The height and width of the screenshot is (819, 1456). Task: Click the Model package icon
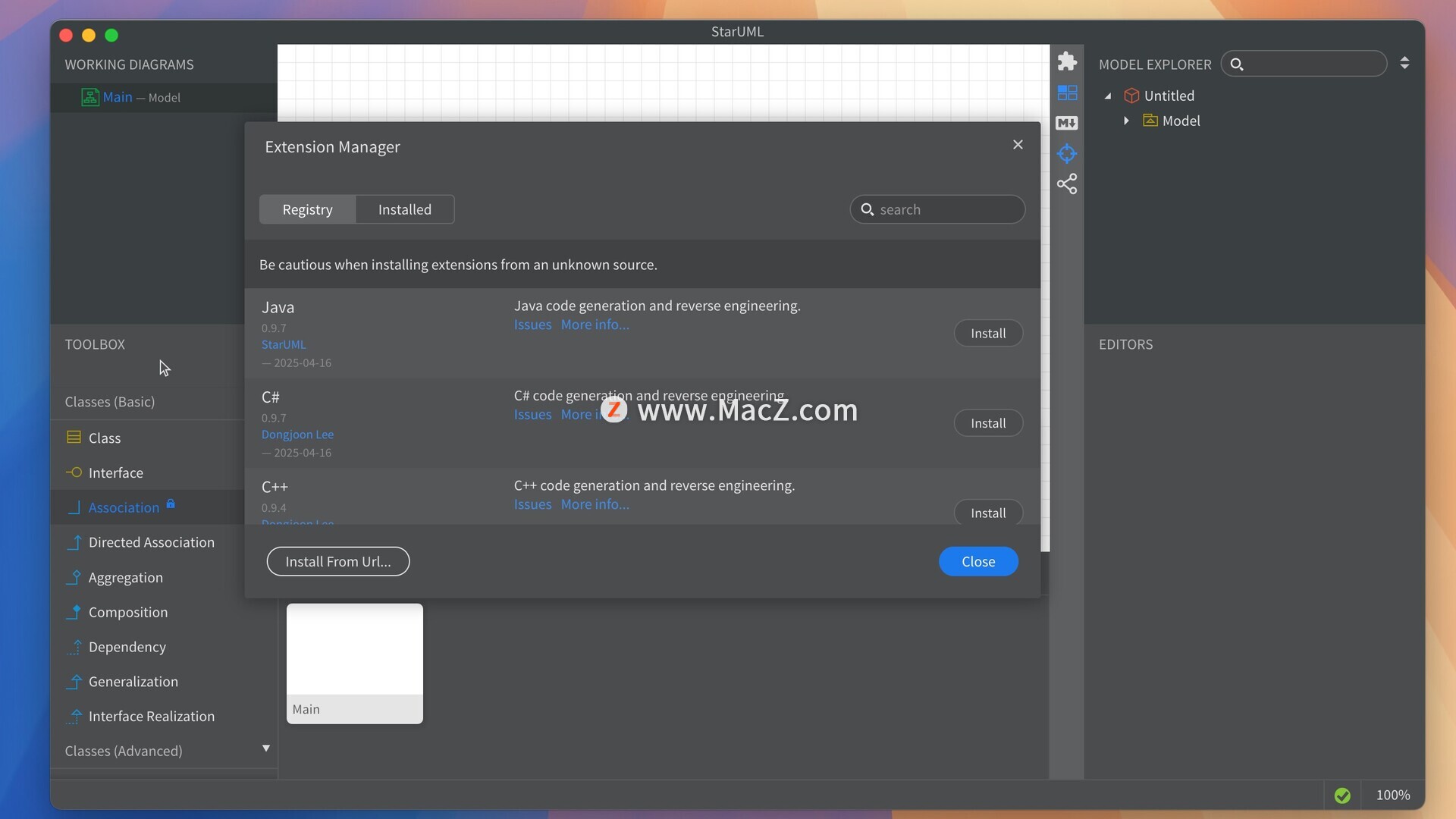[x=1150, y=121]
